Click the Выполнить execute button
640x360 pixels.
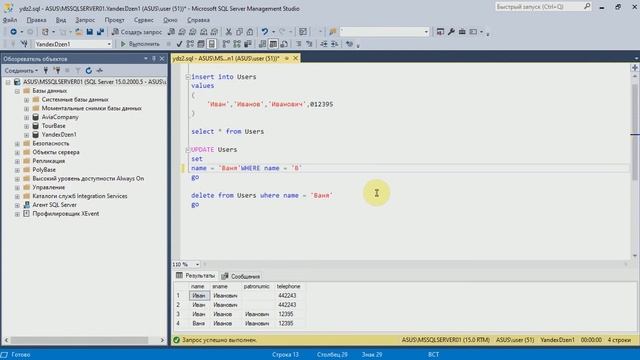pos(140,44)
